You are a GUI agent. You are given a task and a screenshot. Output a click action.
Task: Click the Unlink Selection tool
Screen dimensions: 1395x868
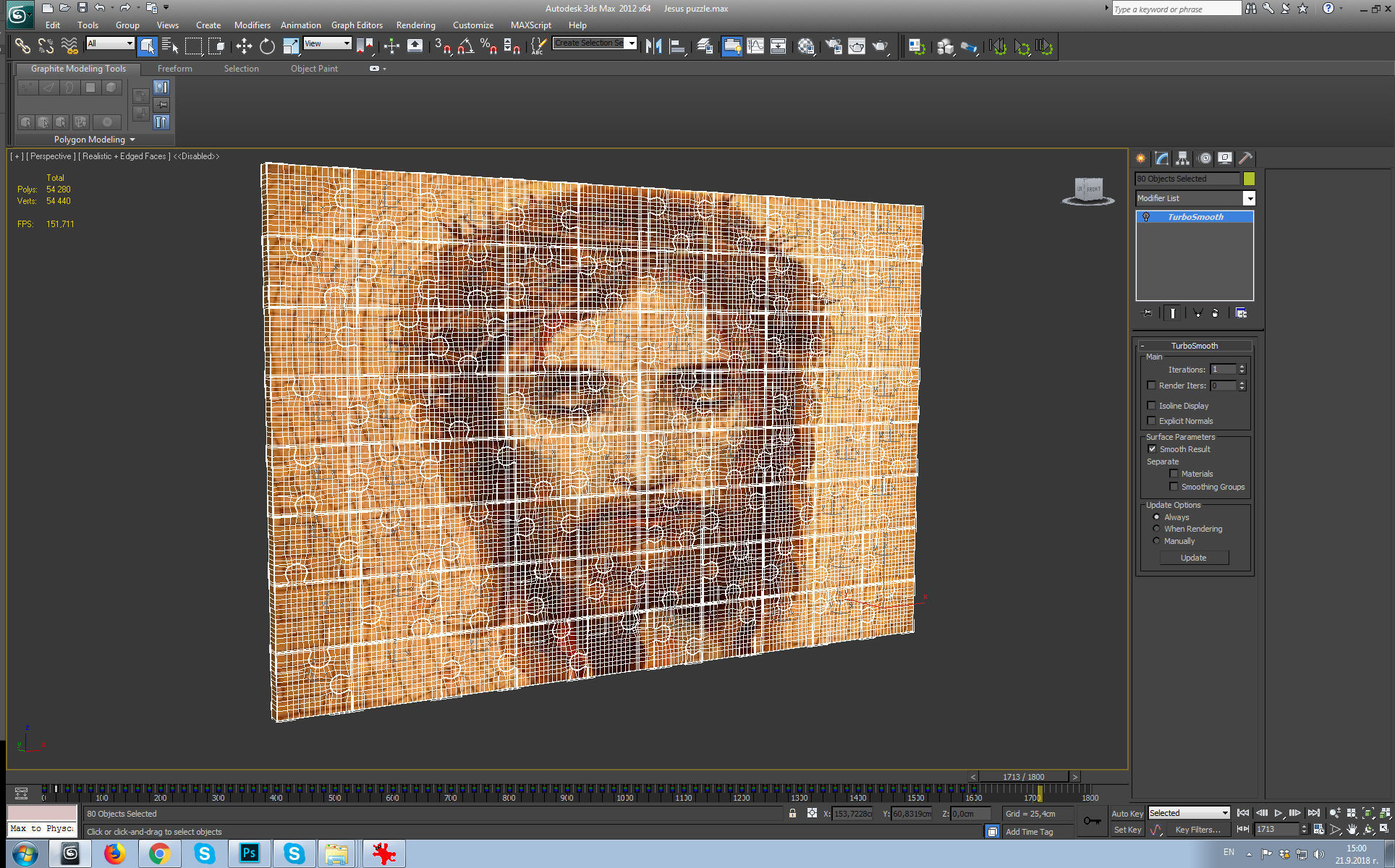(x=46, y=46)
